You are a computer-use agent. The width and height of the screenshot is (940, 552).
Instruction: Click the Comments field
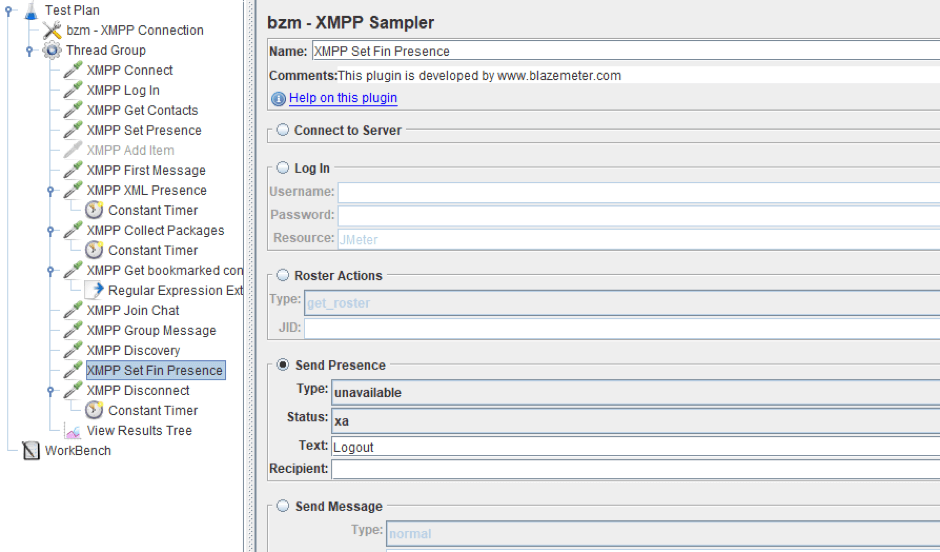(x=638, y=75)
